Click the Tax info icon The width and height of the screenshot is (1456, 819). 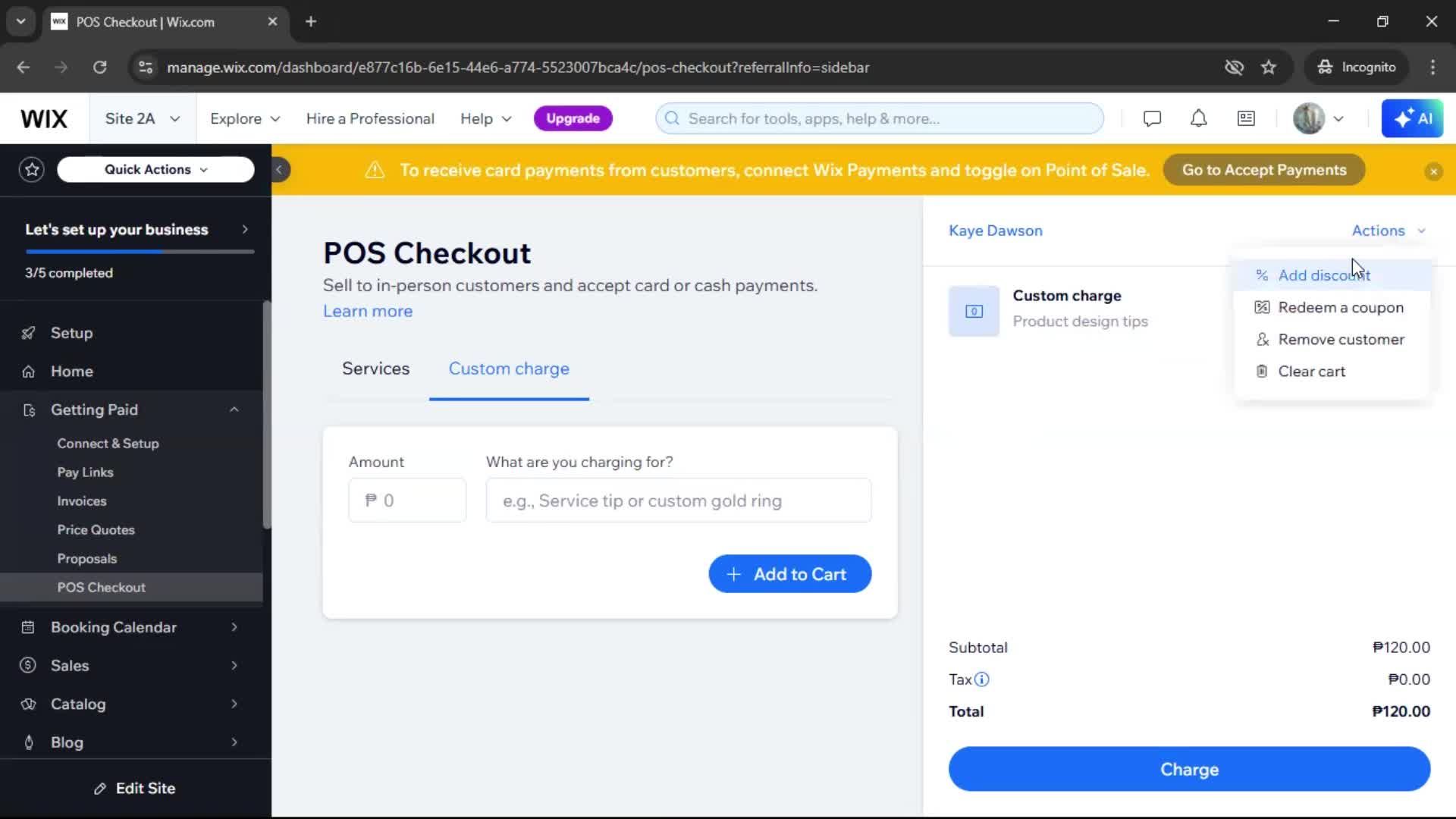(x=981, y=679)
